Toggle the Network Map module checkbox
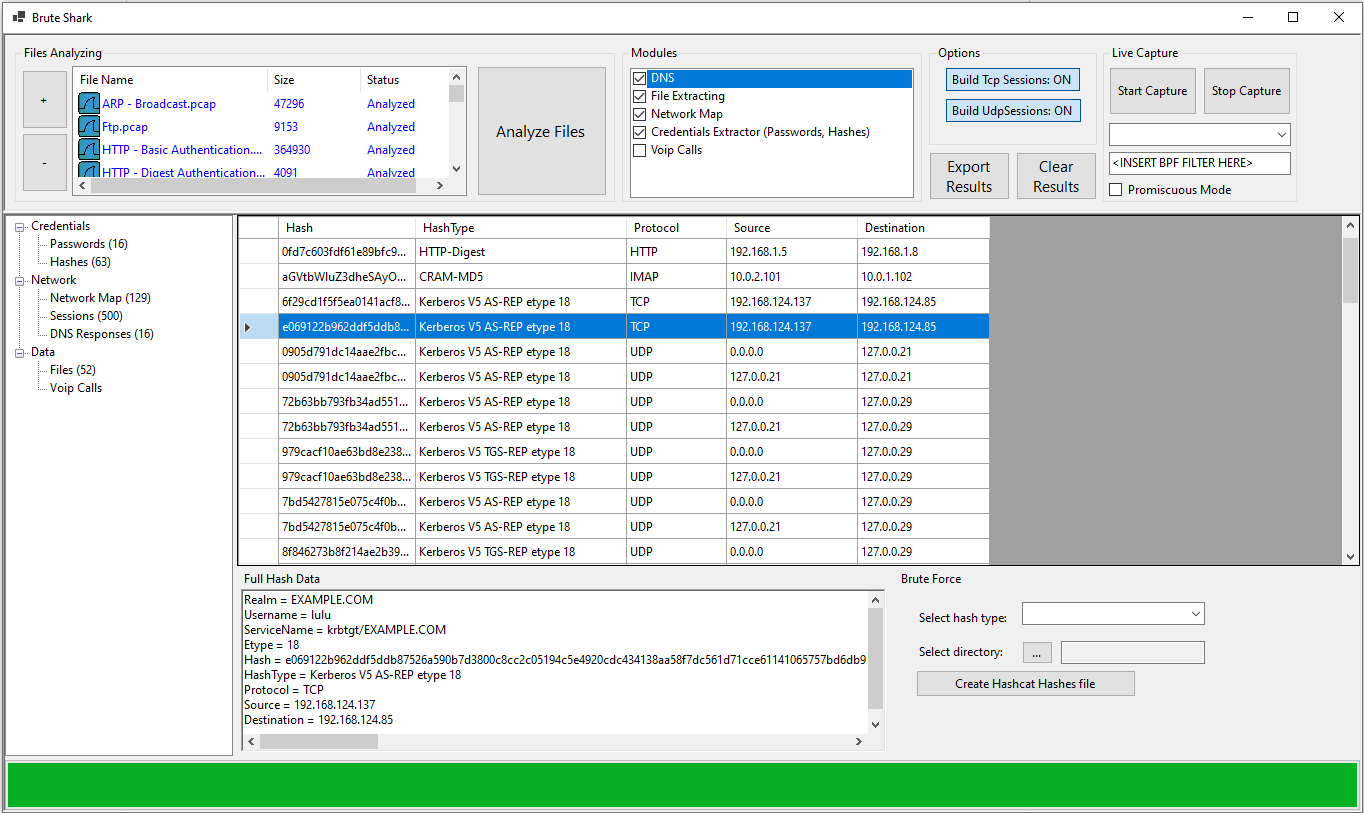The width and height of the screenshot is (1364, 813). 640,114
